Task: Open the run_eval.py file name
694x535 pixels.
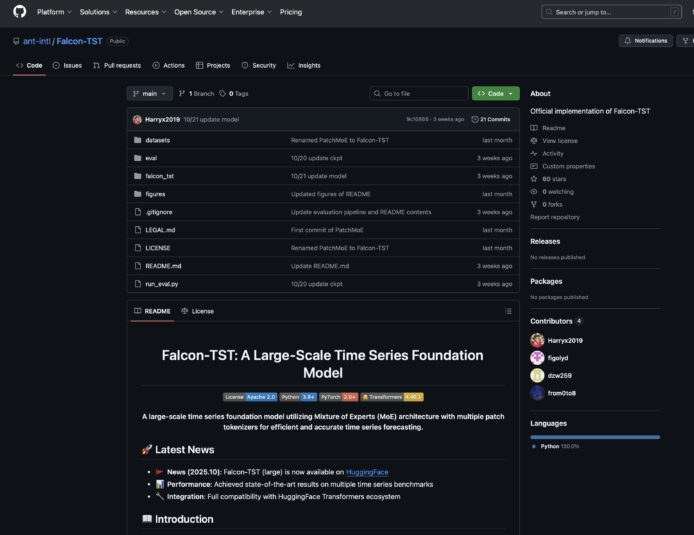Action: (162, 284)
